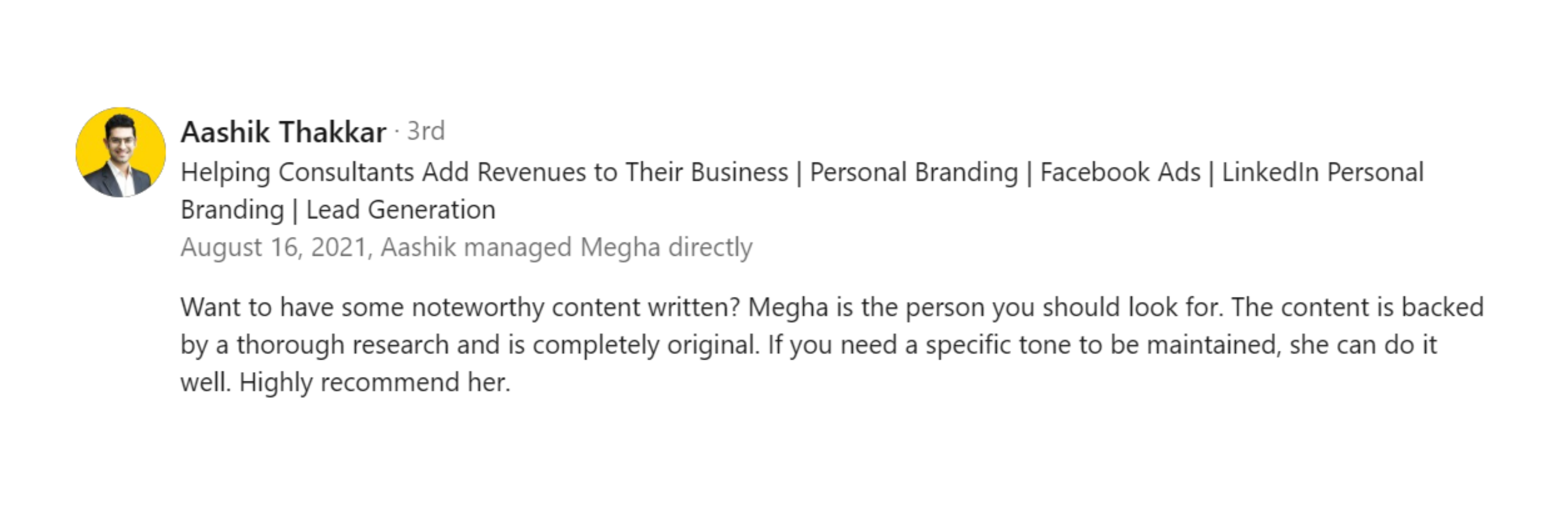Viewport: 1568px width, 506px height.
Task: Click "Facebook Ads" in the headline
Action: coord(1120,172)
